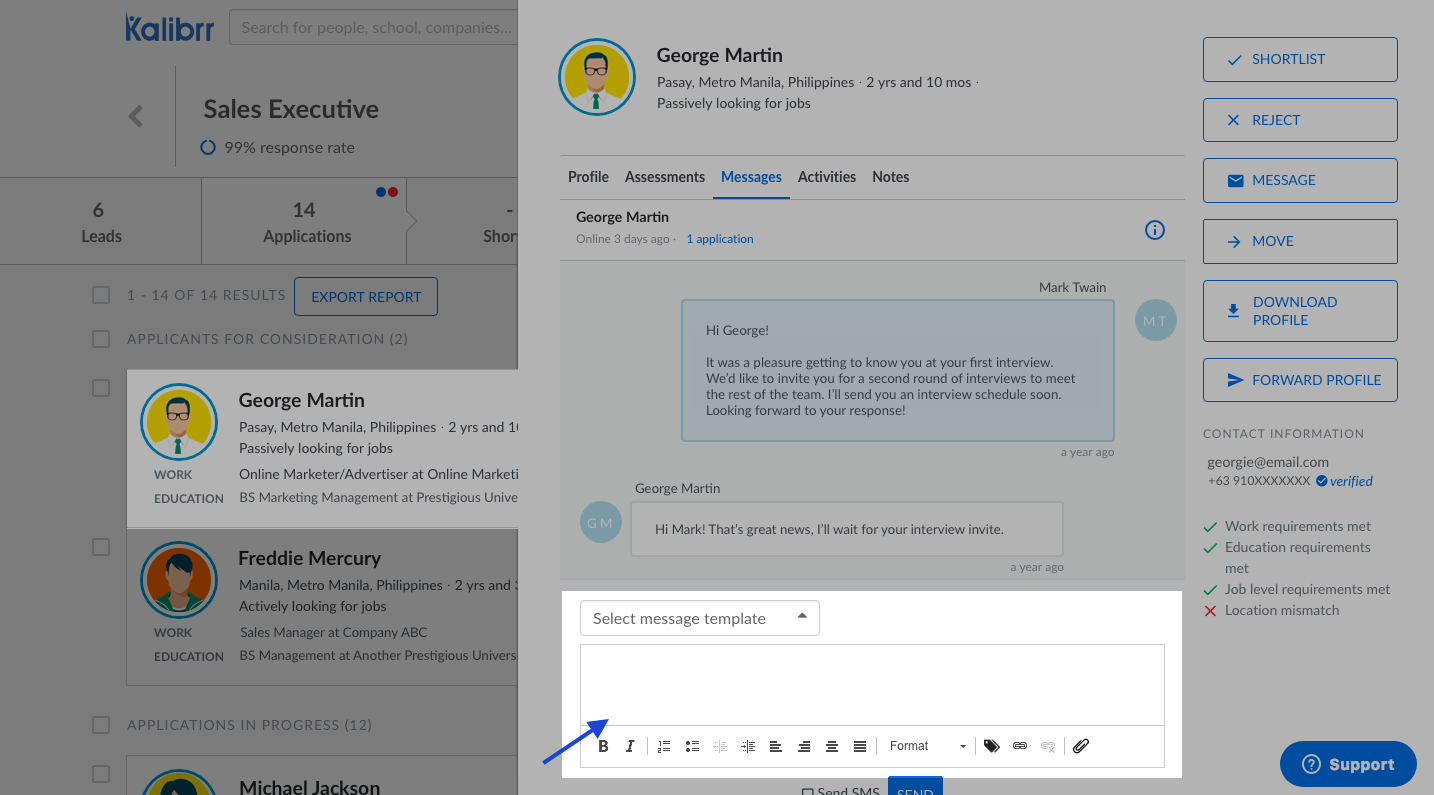
Task: Toggle italic formatting in message editor
Action: pyautogui.click(x=630, y=746)
